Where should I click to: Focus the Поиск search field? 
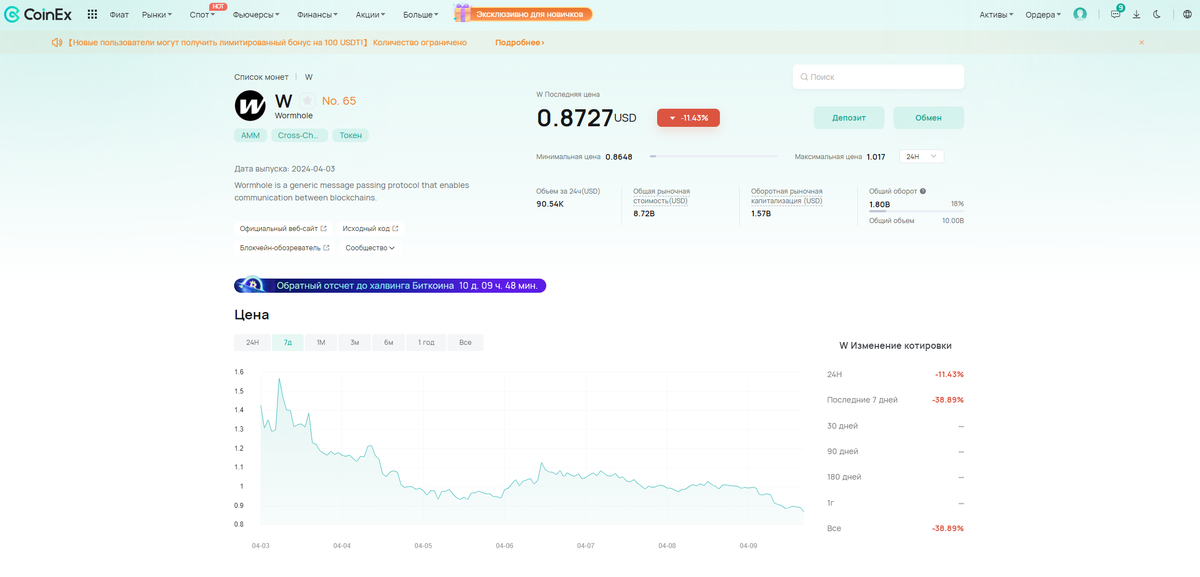879,77
